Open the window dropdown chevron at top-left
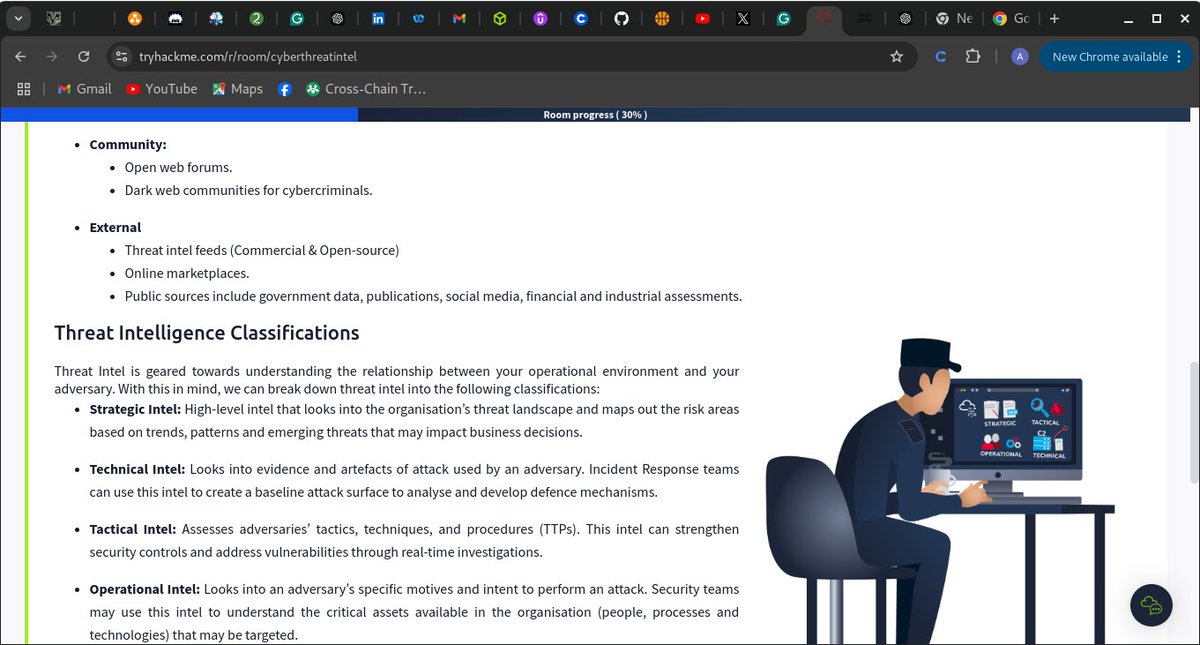 [17, 17]
